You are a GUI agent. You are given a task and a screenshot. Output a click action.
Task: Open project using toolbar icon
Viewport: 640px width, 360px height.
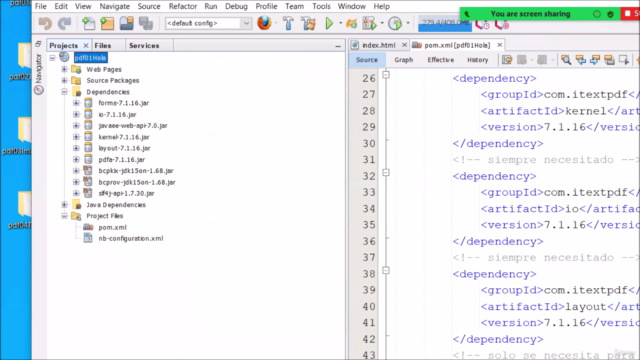click(x=127, y=24)
